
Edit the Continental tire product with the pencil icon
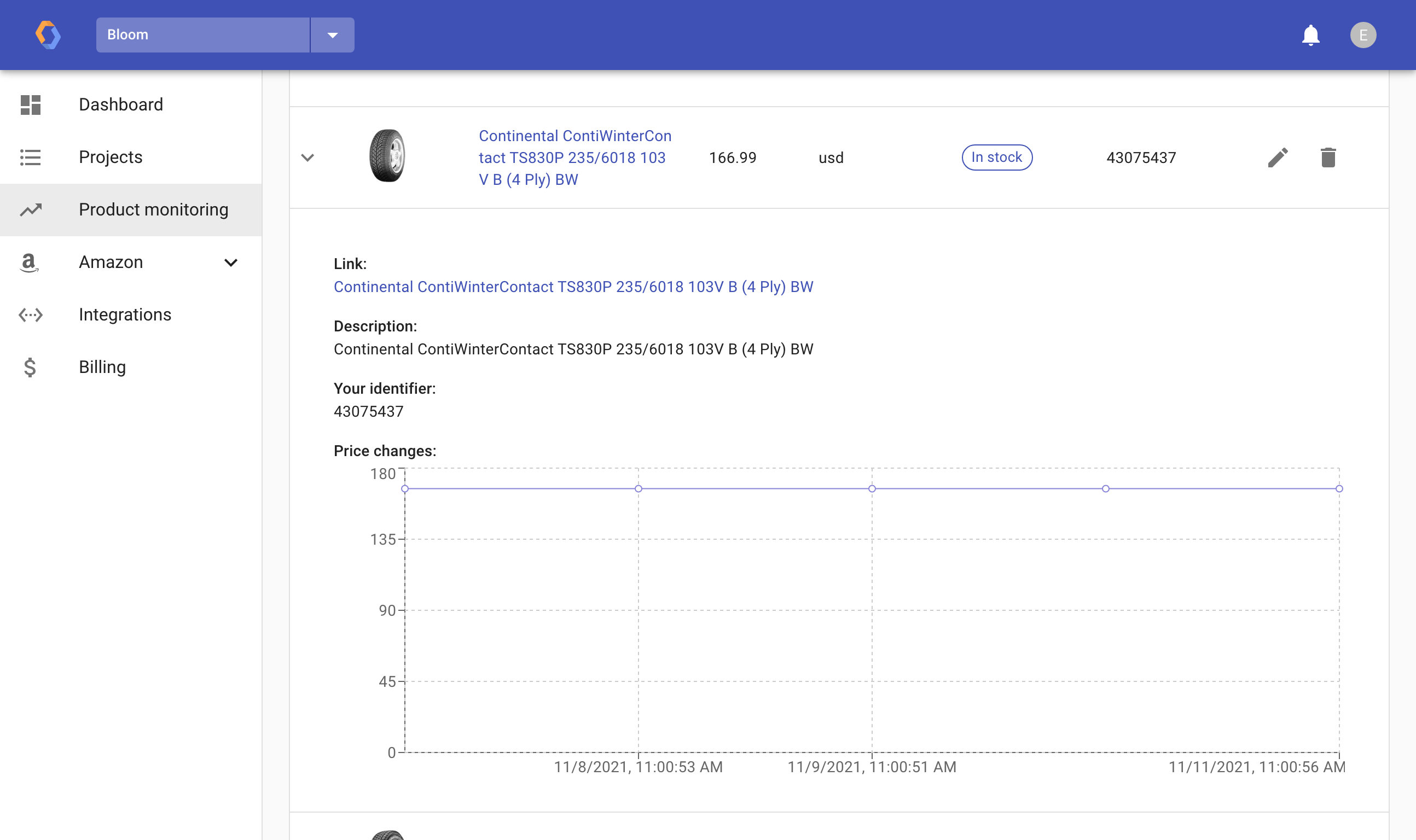tap(1277, 157)
